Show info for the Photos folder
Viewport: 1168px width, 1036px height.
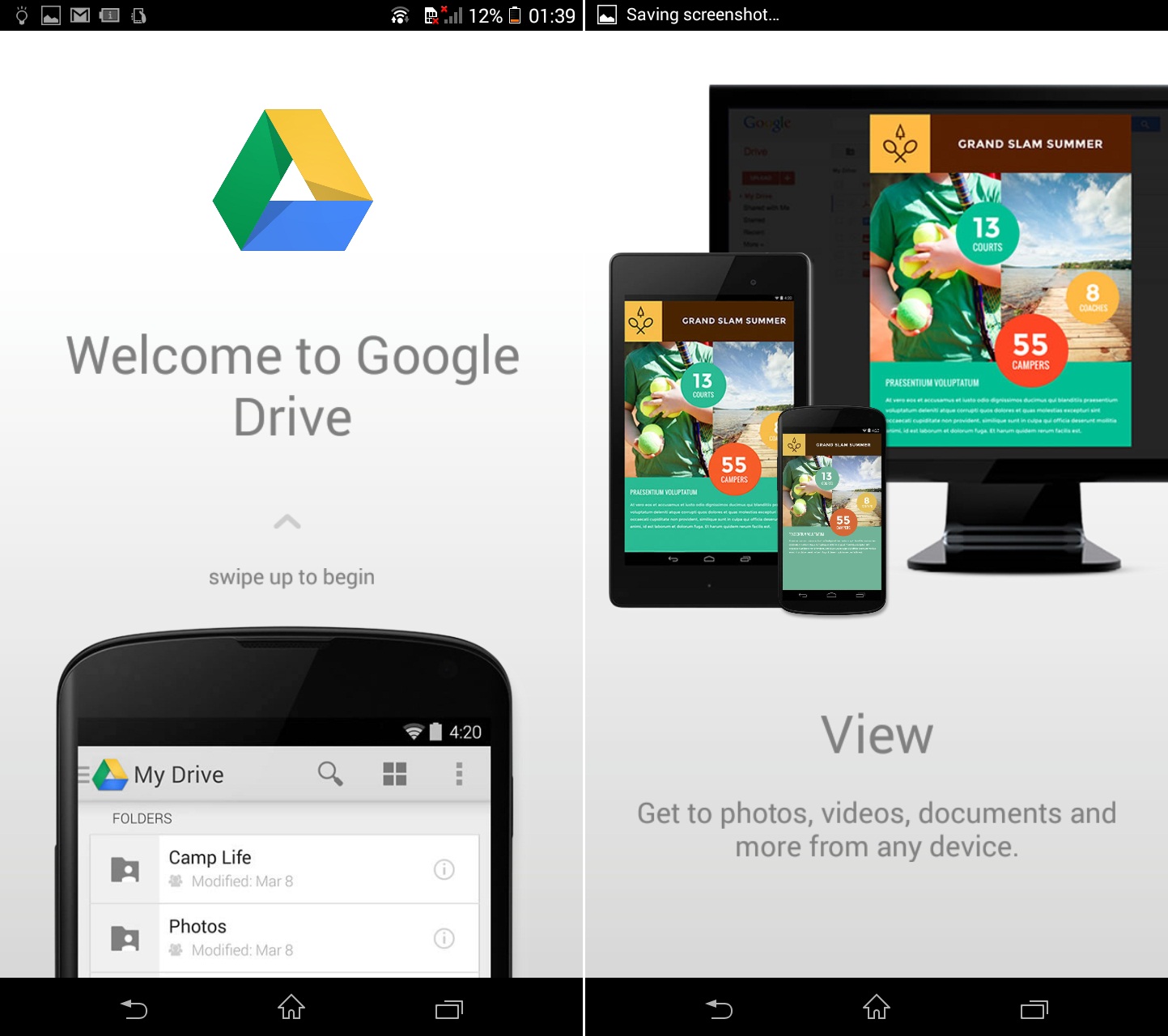click(x=444, y=938)
